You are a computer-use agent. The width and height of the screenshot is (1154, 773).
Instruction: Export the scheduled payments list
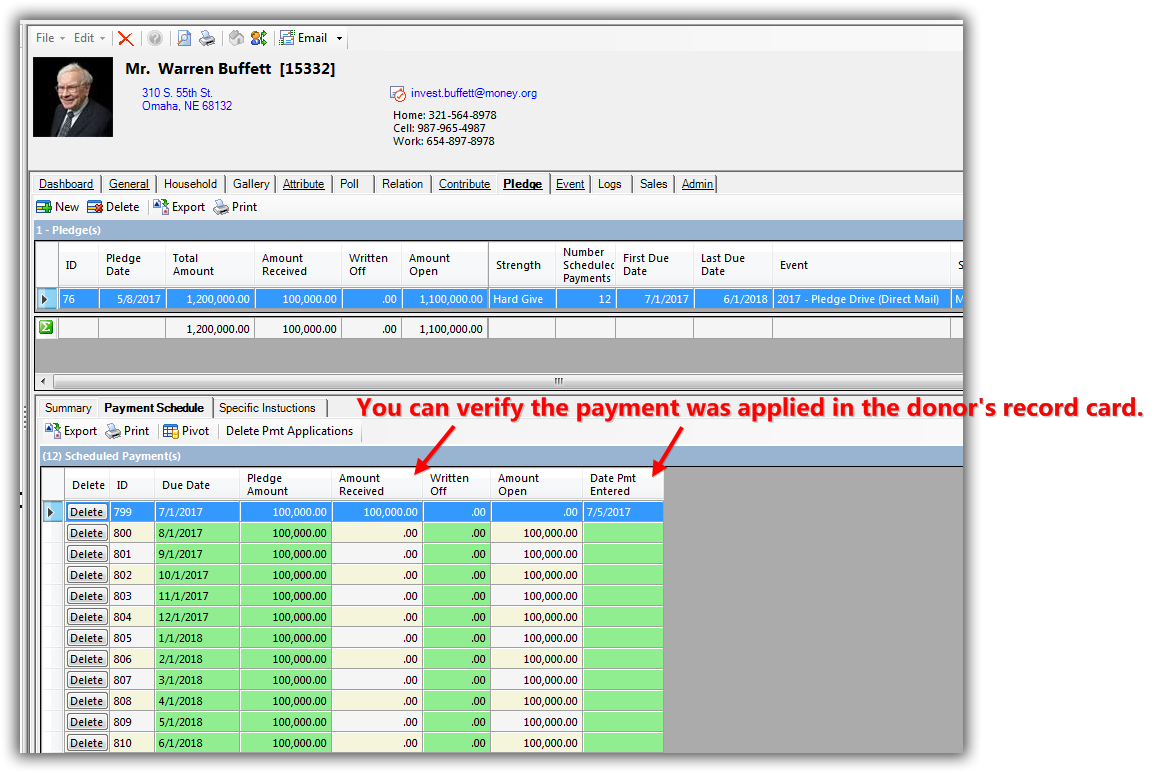click(x=71, y=431)
